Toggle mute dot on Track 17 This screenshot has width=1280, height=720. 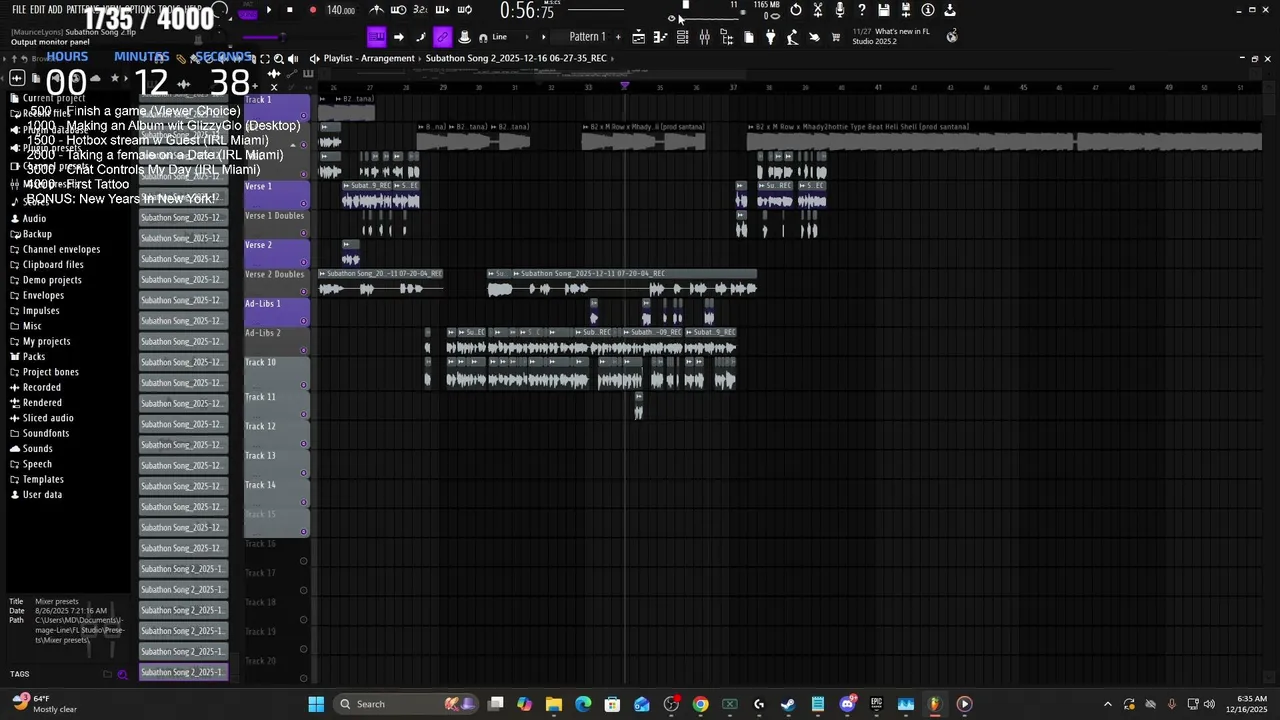[304, 590]
